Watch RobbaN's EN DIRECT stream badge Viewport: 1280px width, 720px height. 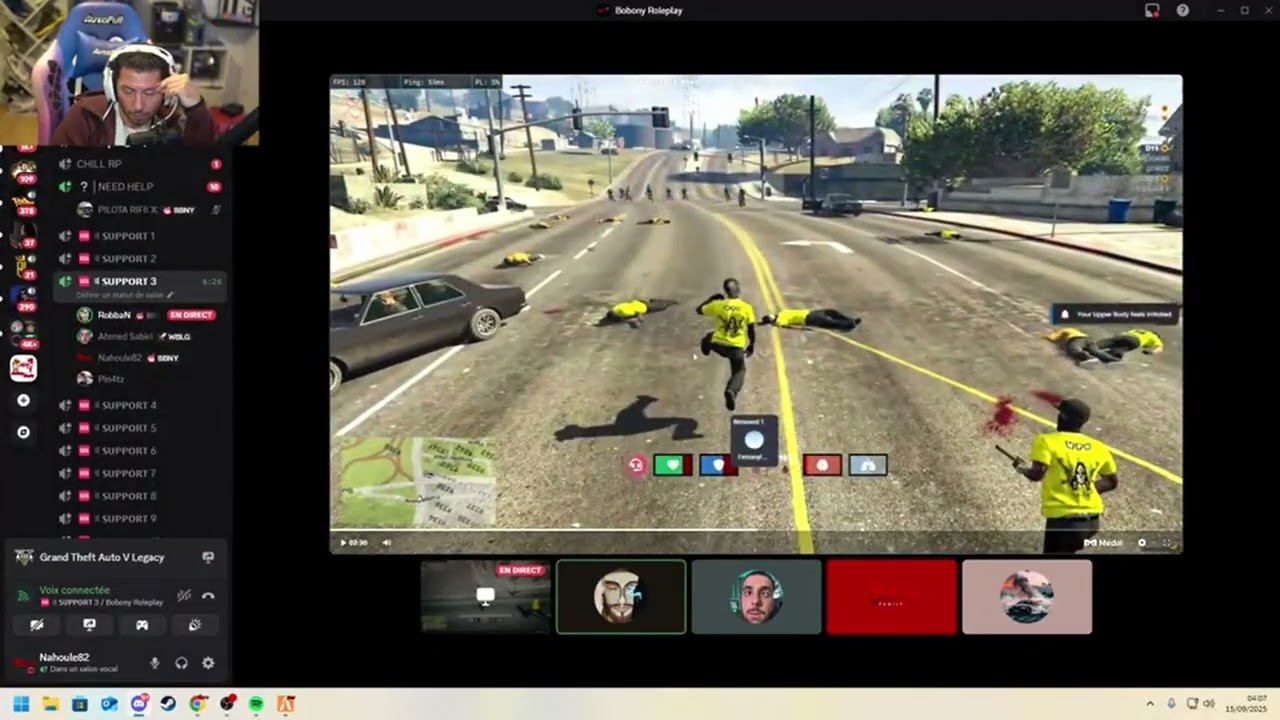(191, 315)
